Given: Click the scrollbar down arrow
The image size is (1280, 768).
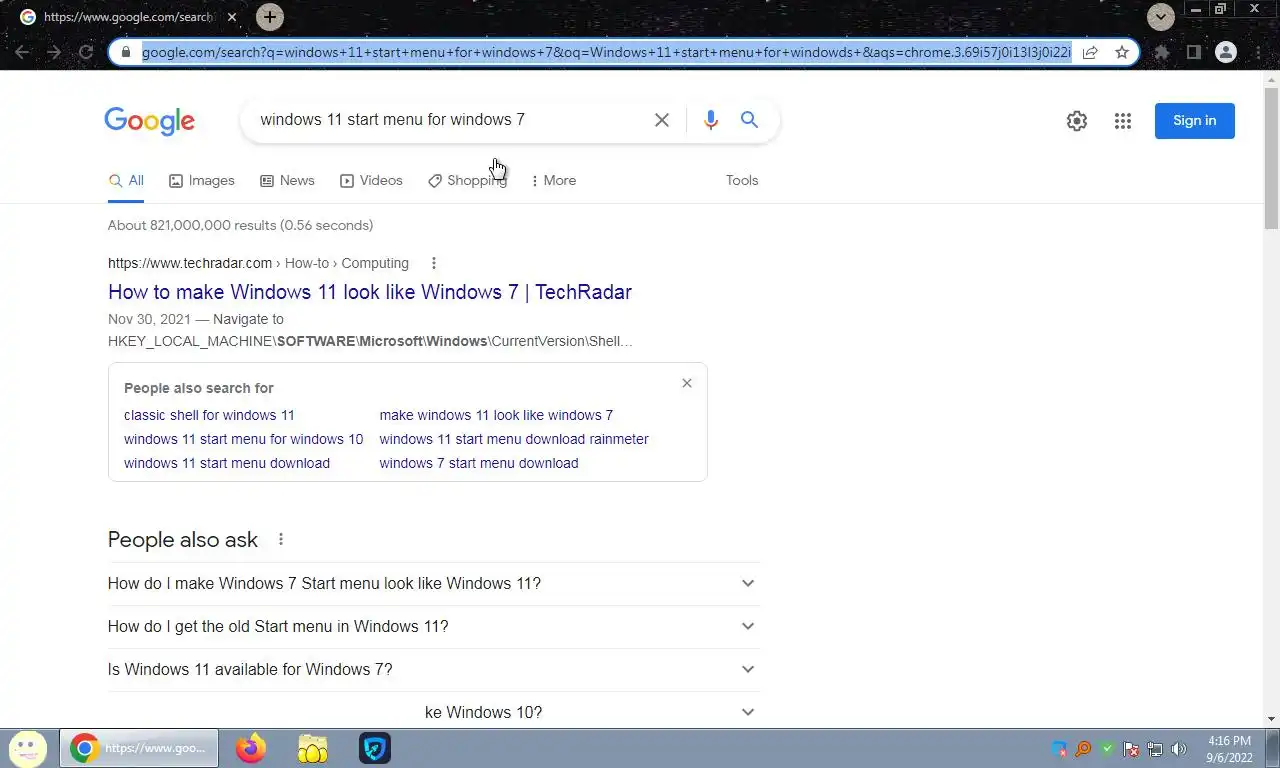Looking at the screenshot, I should coord(1271,718).
